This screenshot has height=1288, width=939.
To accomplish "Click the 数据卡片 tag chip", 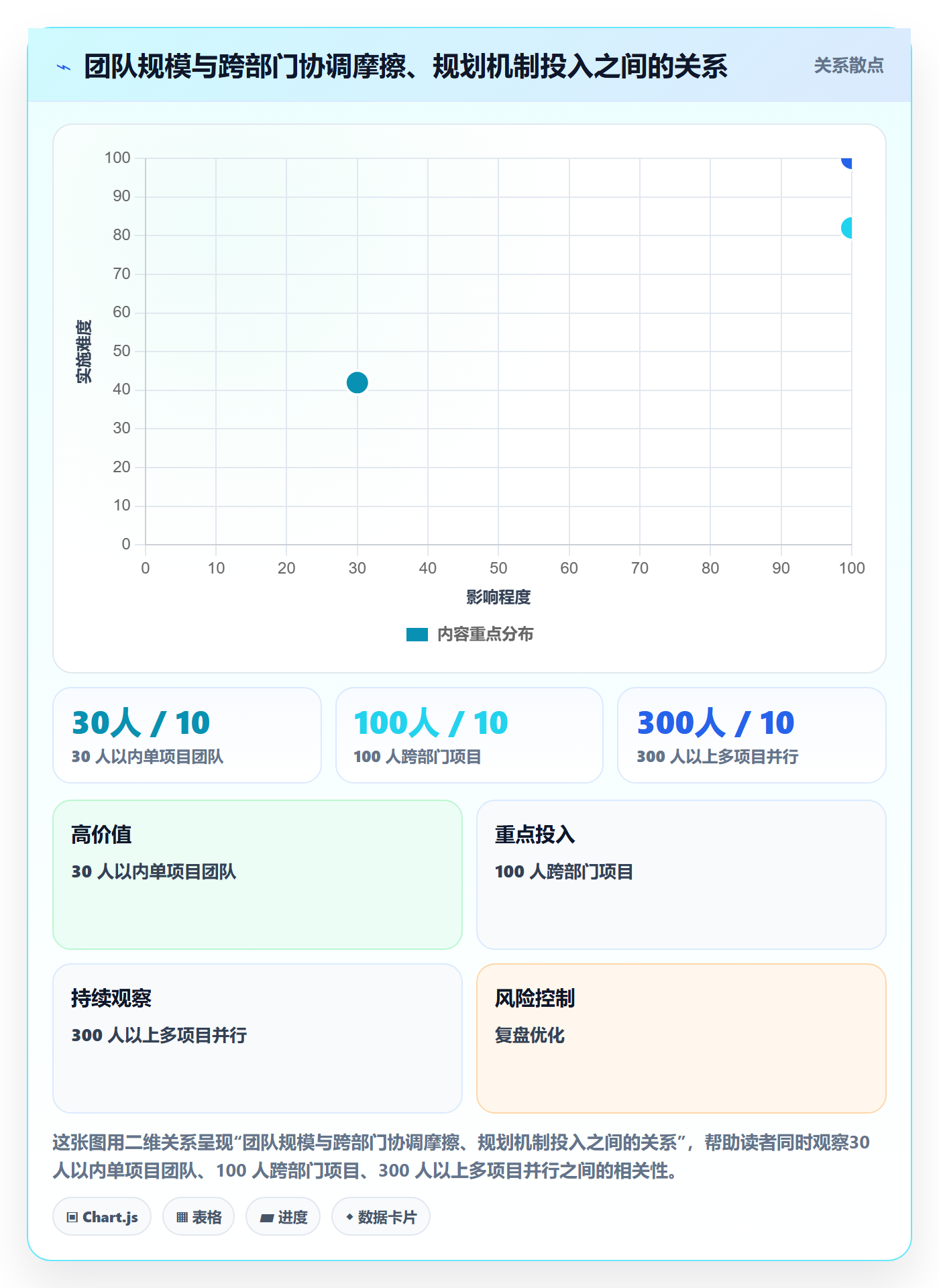I will click(x=381, y=1217).
